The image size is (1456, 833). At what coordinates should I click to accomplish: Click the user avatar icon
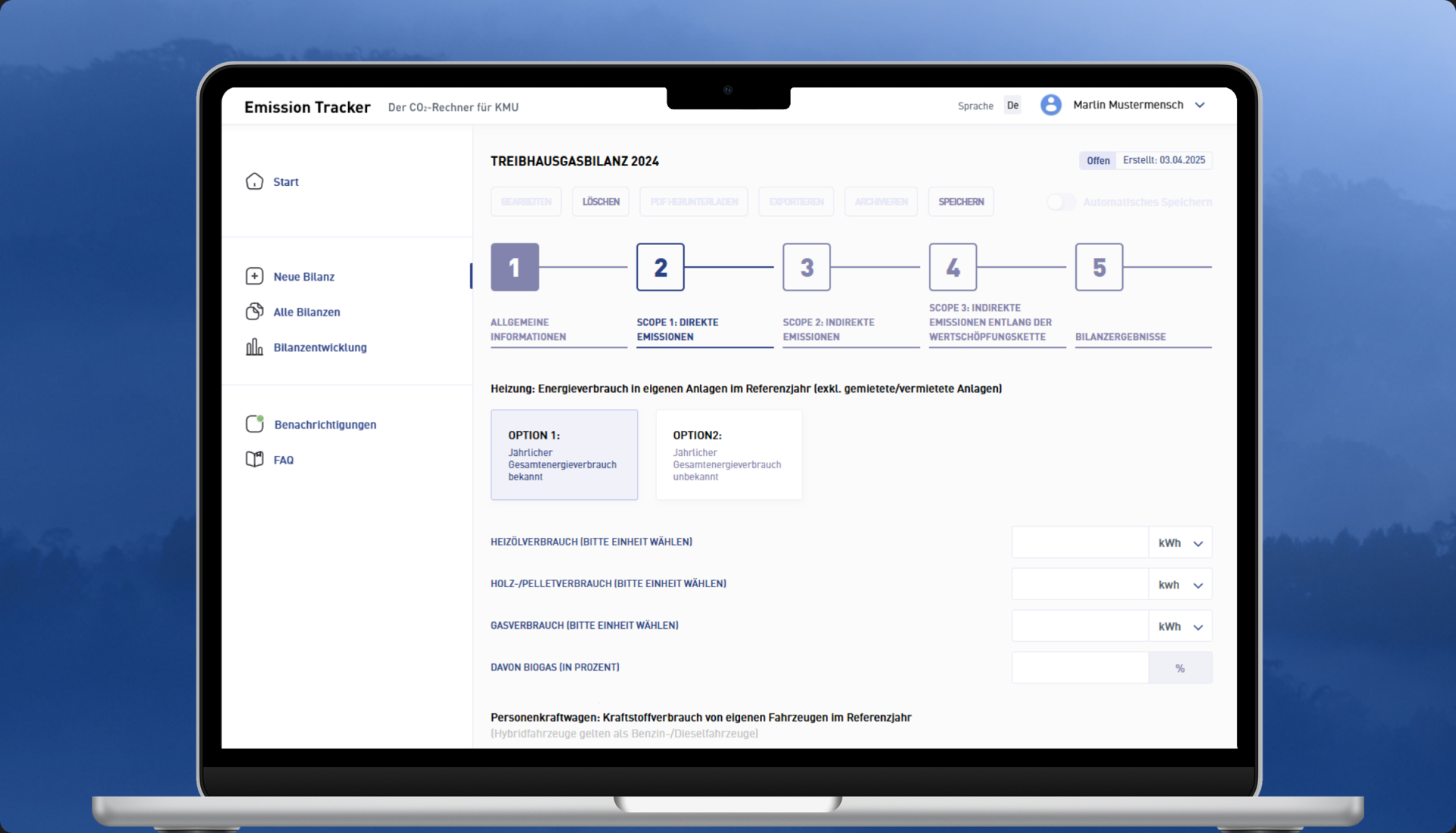pyautogui.click(x=1050, y=105)
